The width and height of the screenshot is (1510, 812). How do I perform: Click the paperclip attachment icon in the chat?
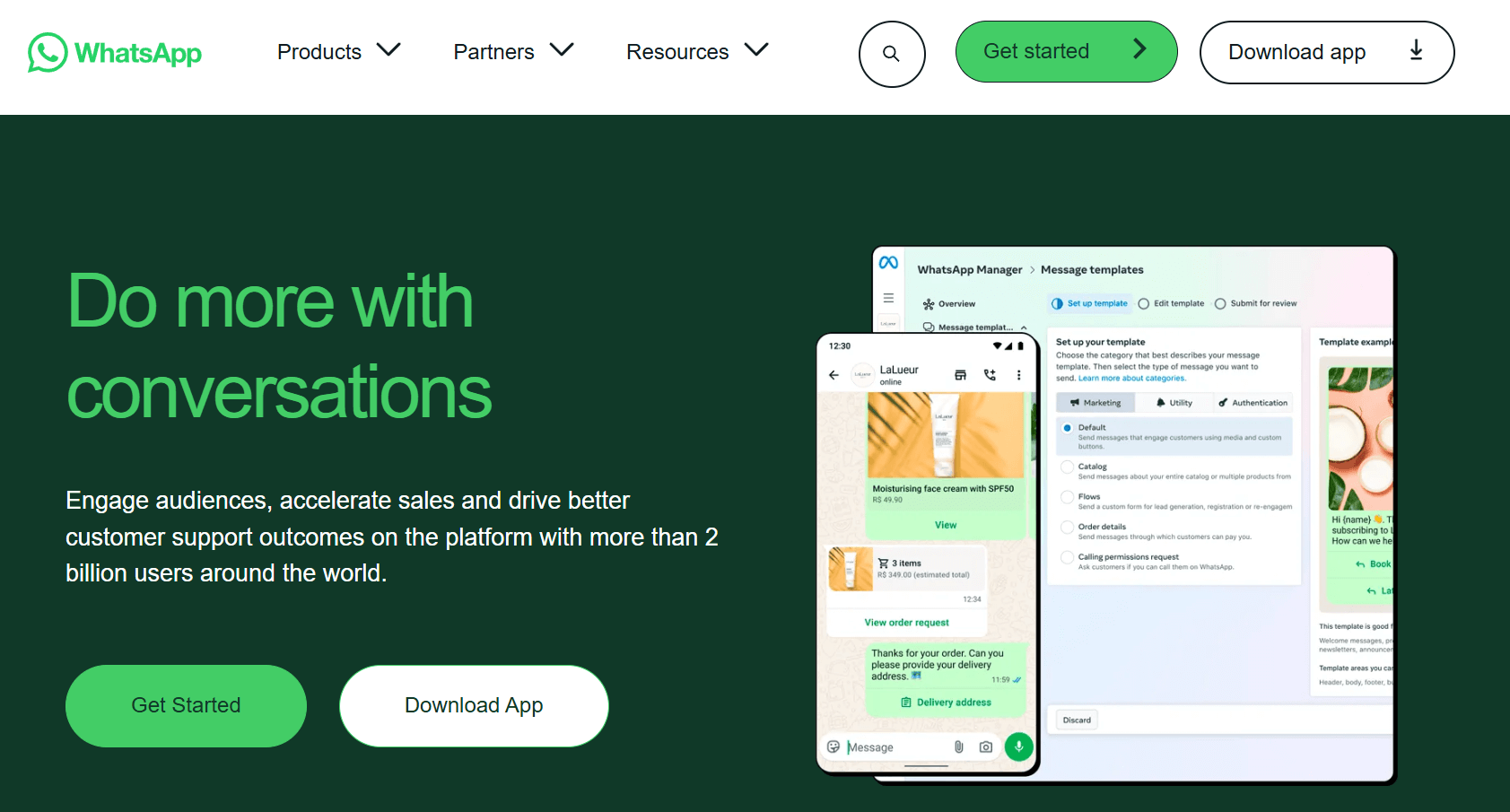pyautogui.click(x=960, y=747)
